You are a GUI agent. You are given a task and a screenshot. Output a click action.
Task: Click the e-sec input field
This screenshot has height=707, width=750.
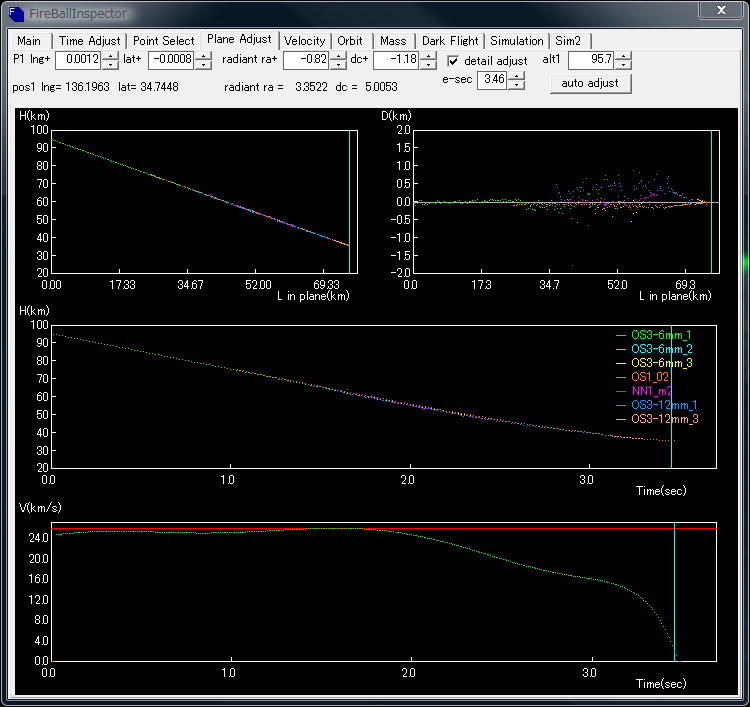[x=492, y=80]
